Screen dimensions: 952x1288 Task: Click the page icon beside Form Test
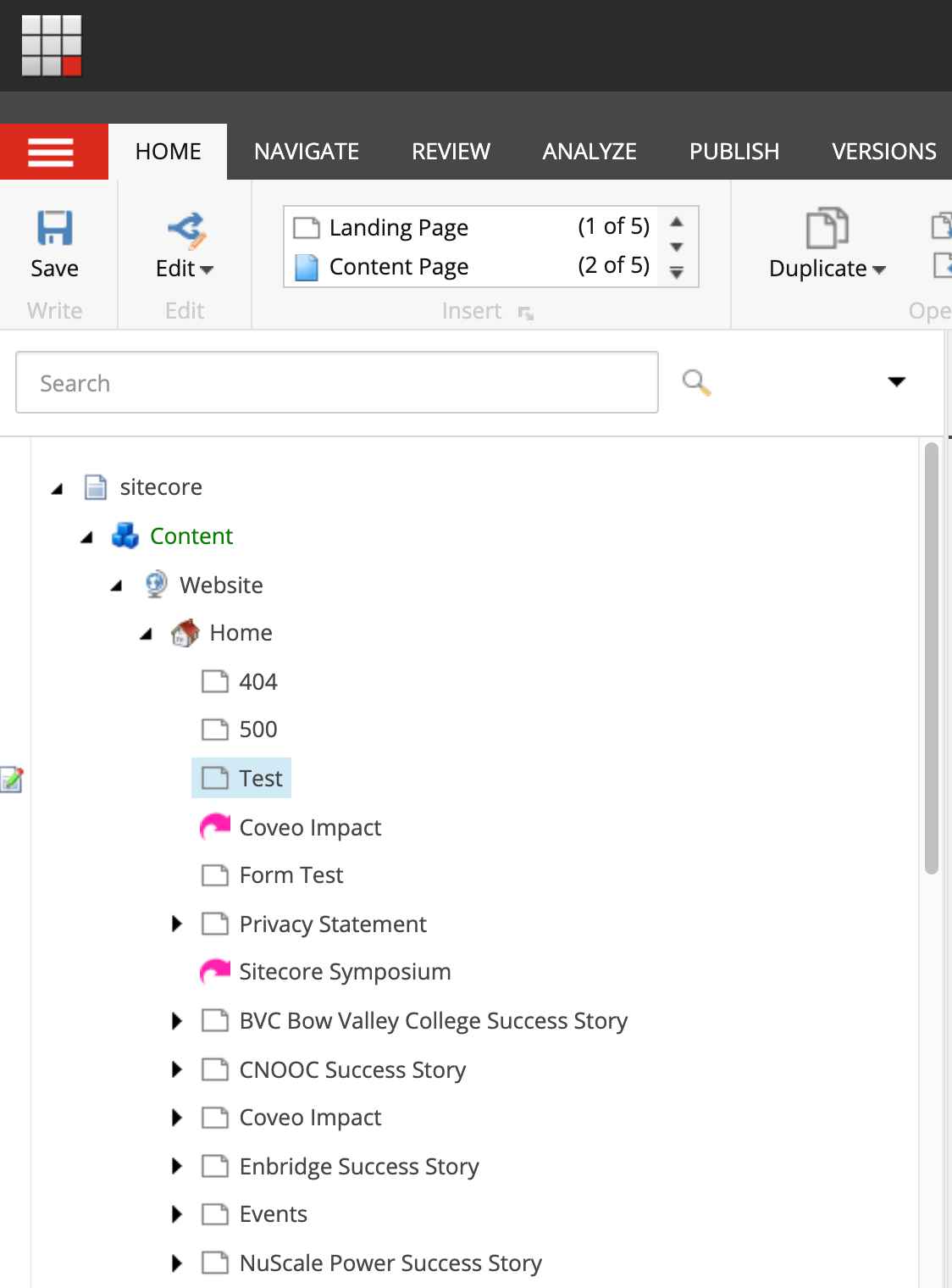click(215, 875)
